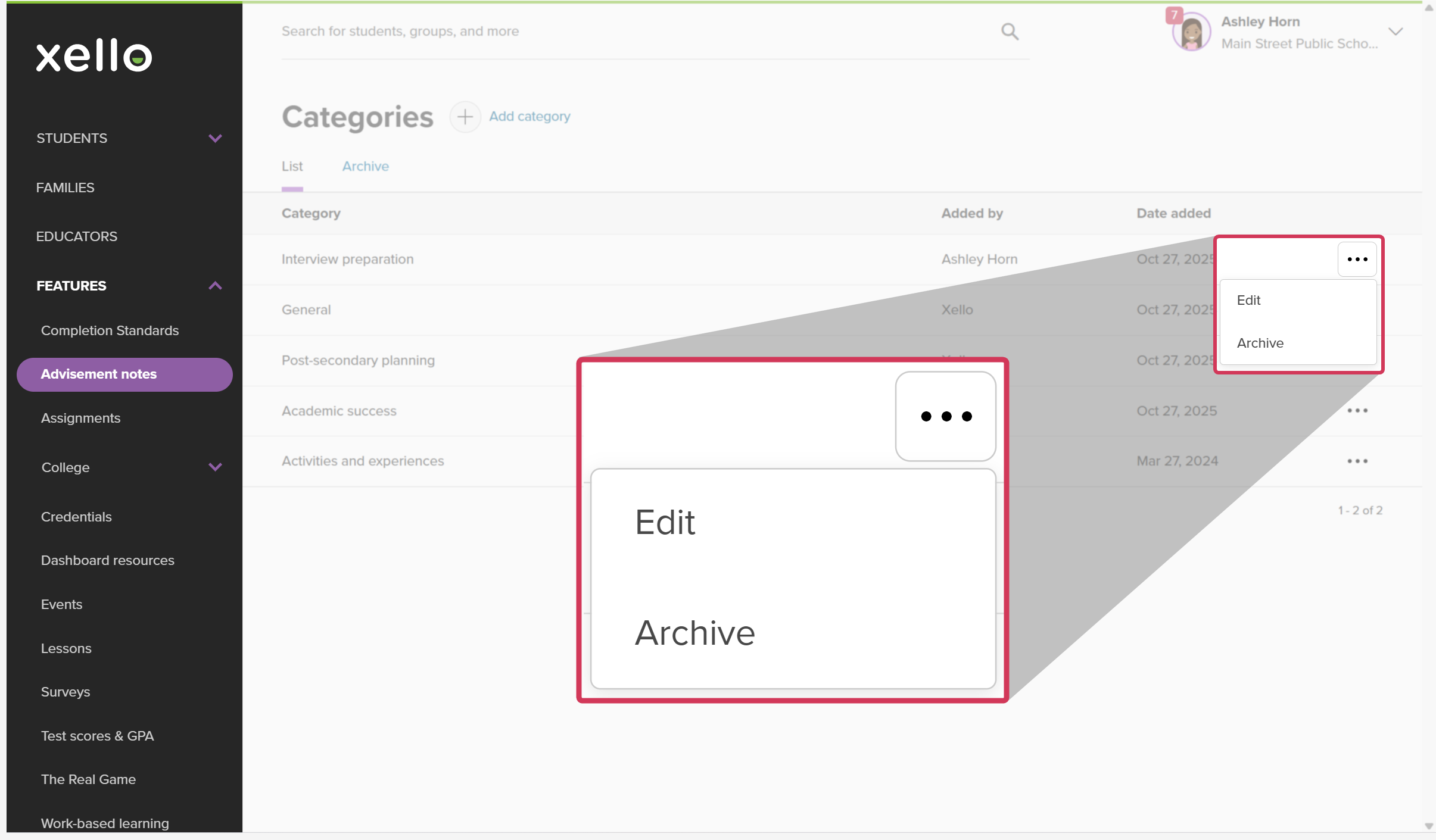Expand the College submenu chevron
Image resolution: width=1436 pixels, height=840 pixels.
(x=215, y=467)
